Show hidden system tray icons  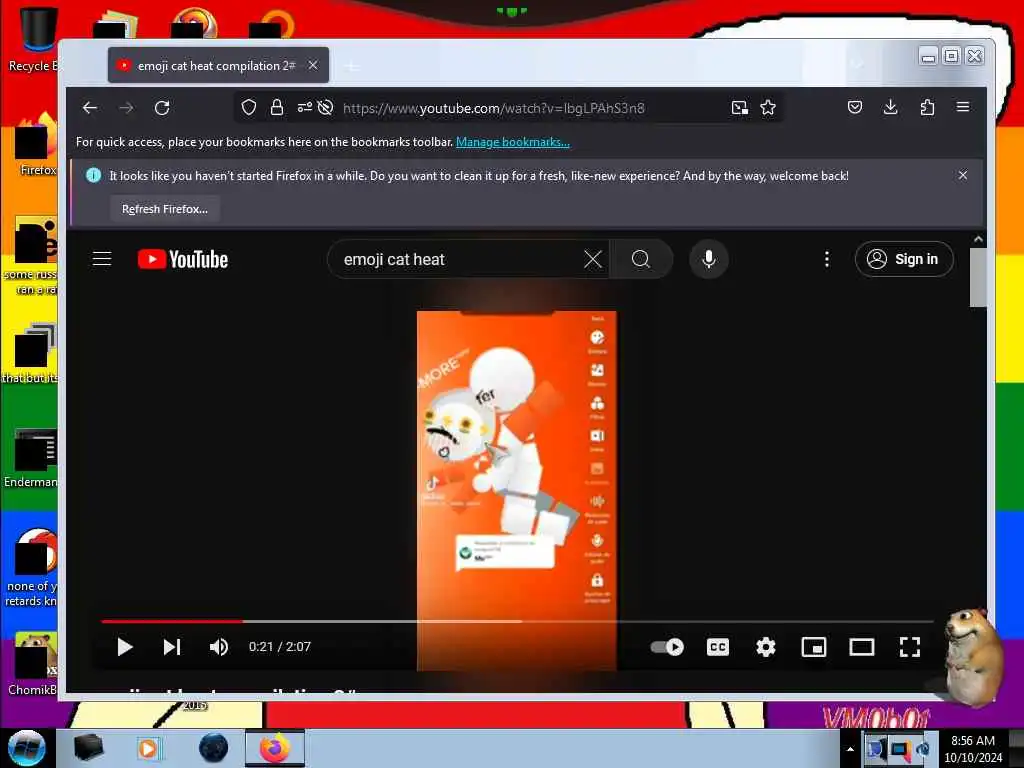pyautogui.click(x=850, y=749)
